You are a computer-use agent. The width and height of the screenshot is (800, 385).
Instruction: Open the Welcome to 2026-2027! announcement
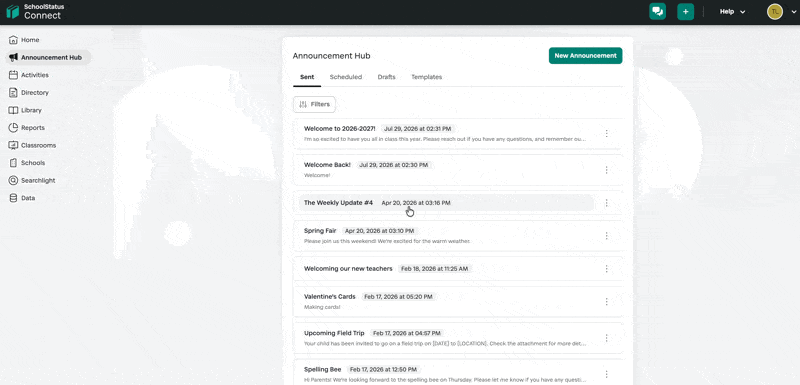(458, 134)
